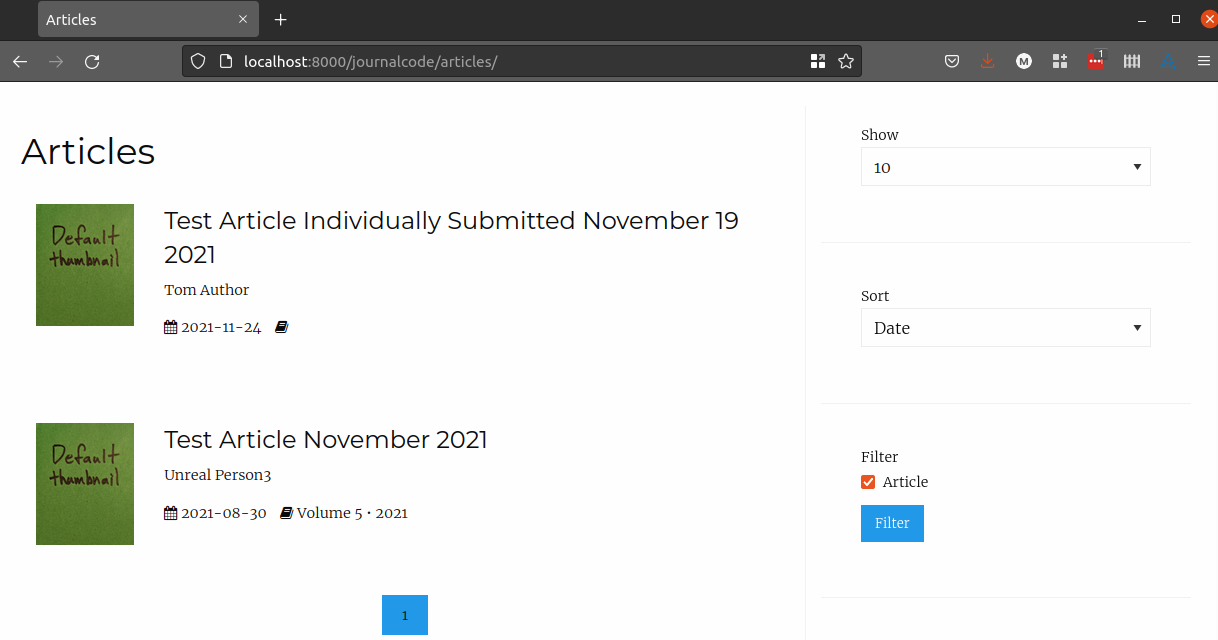Apply filters with the Filter button
This screenshot has width=1218, height=640.
pos(892,523)
